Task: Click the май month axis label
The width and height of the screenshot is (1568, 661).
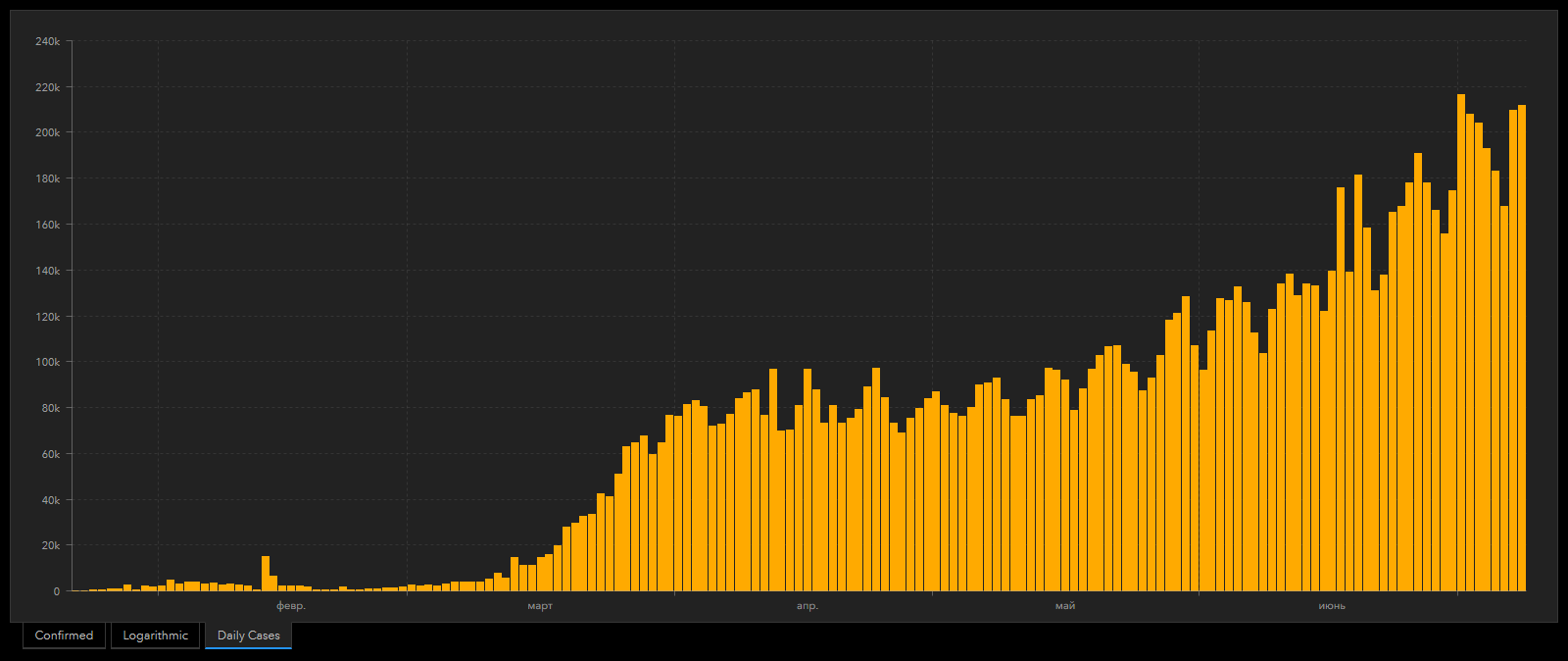Action: (1065, 606)
